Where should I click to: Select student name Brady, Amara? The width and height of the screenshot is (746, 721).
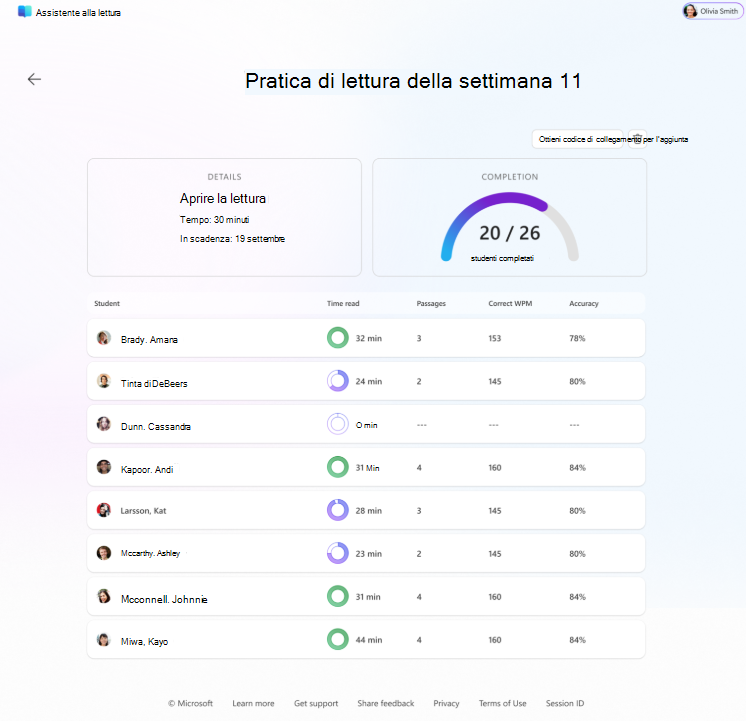pos(149,339)
